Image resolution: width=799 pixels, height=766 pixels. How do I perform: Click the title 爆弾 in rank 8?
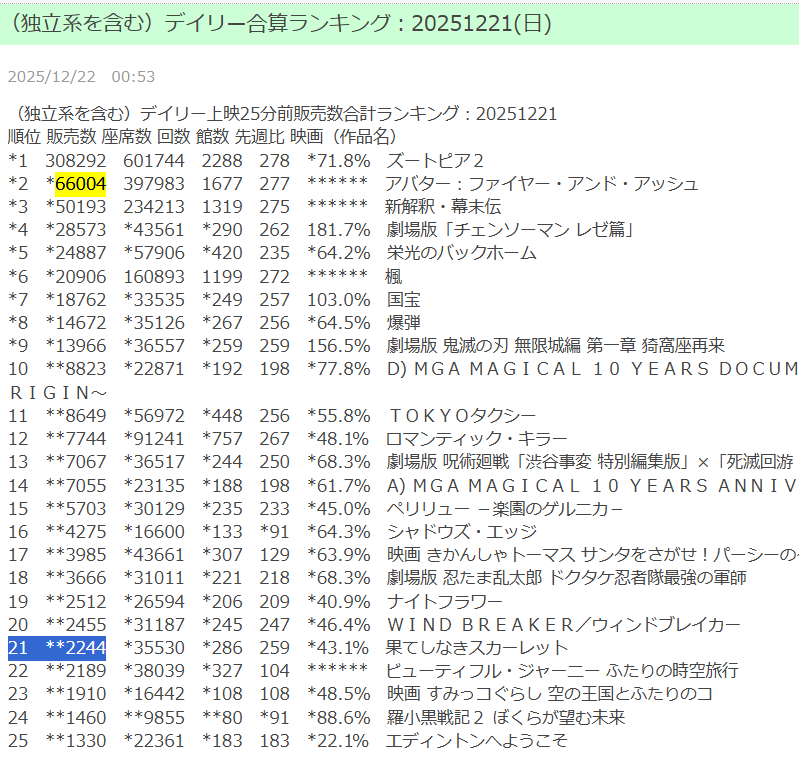(404, 323)
